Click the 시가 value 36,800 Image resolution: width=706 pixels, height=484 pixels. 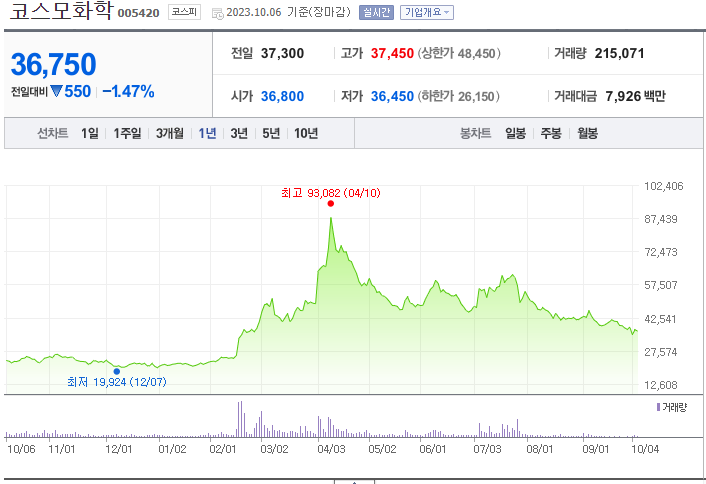pos(282,96)
